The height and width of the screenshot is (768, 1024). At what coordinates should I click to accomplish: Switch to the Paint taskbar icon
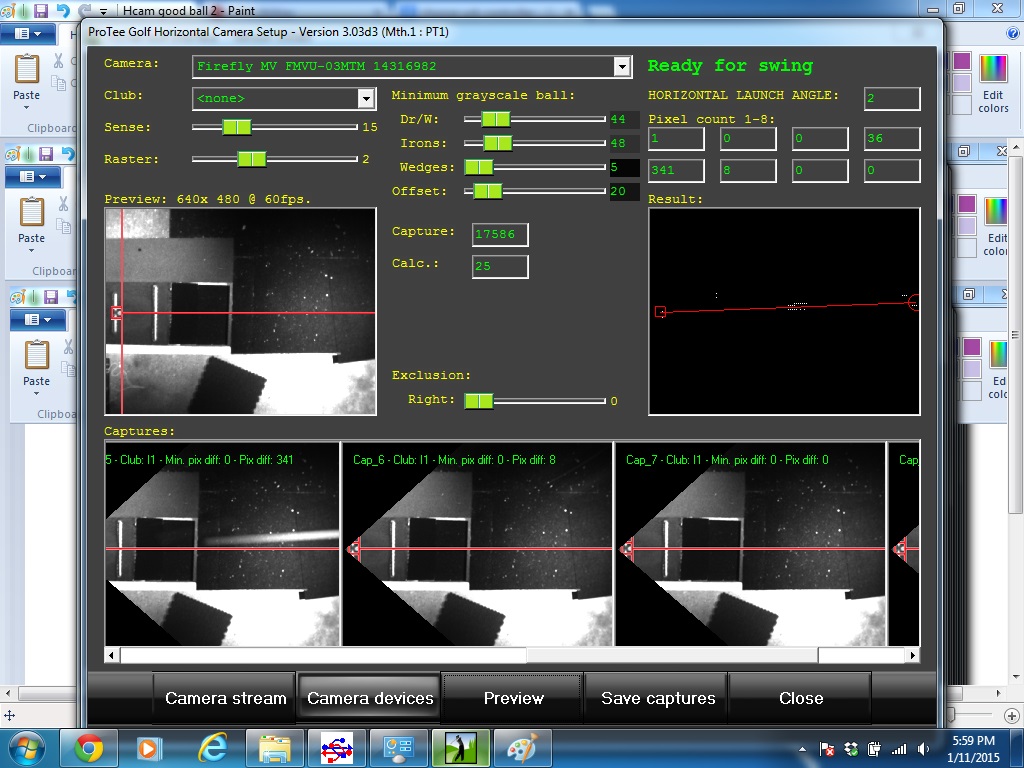522,748
